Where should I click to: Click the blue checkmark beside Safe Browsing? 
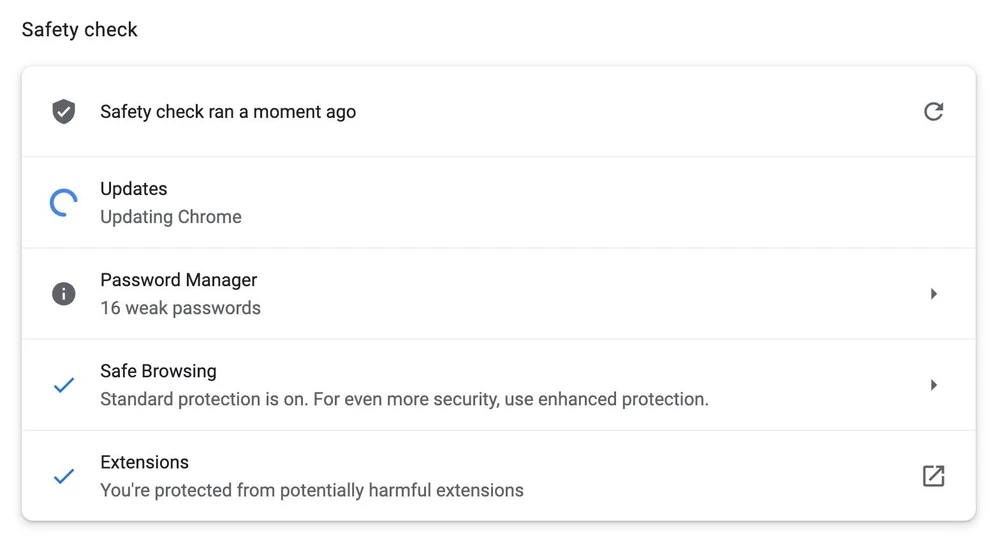64,385
